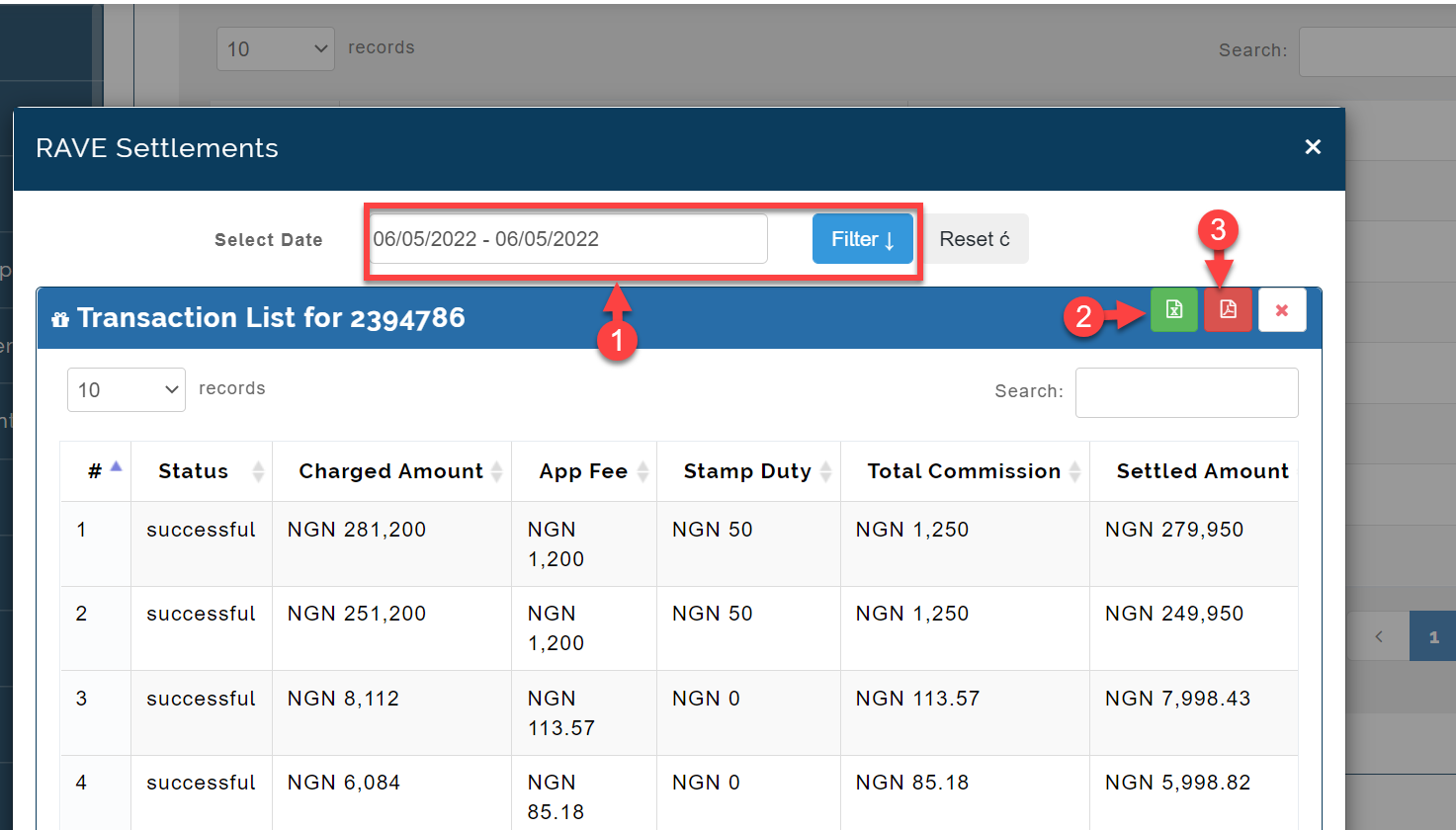
Task: Go to previous page in background pagination
Action: pos(1379,637)
